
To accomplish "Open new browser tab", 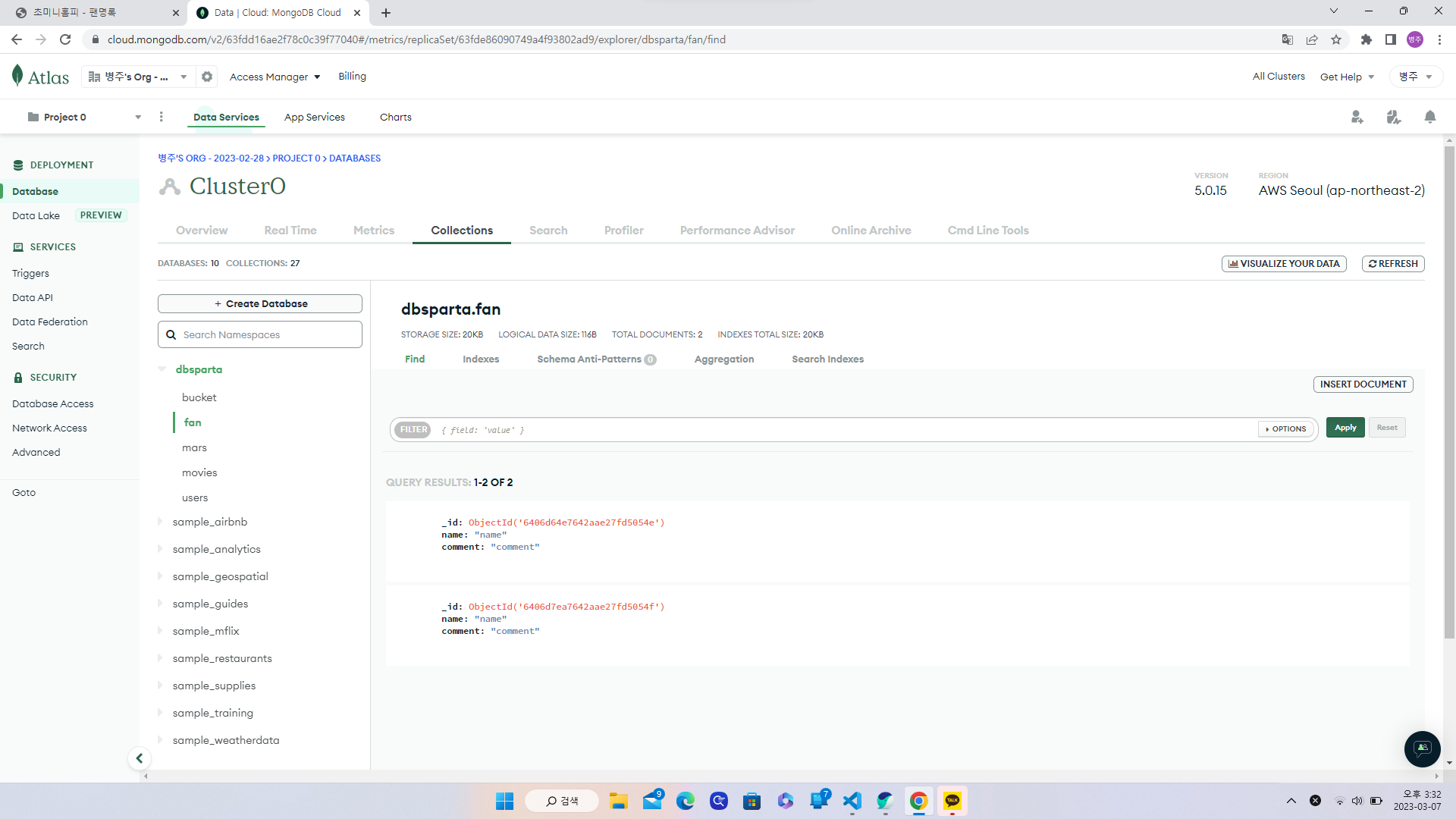I will [386, 13].
